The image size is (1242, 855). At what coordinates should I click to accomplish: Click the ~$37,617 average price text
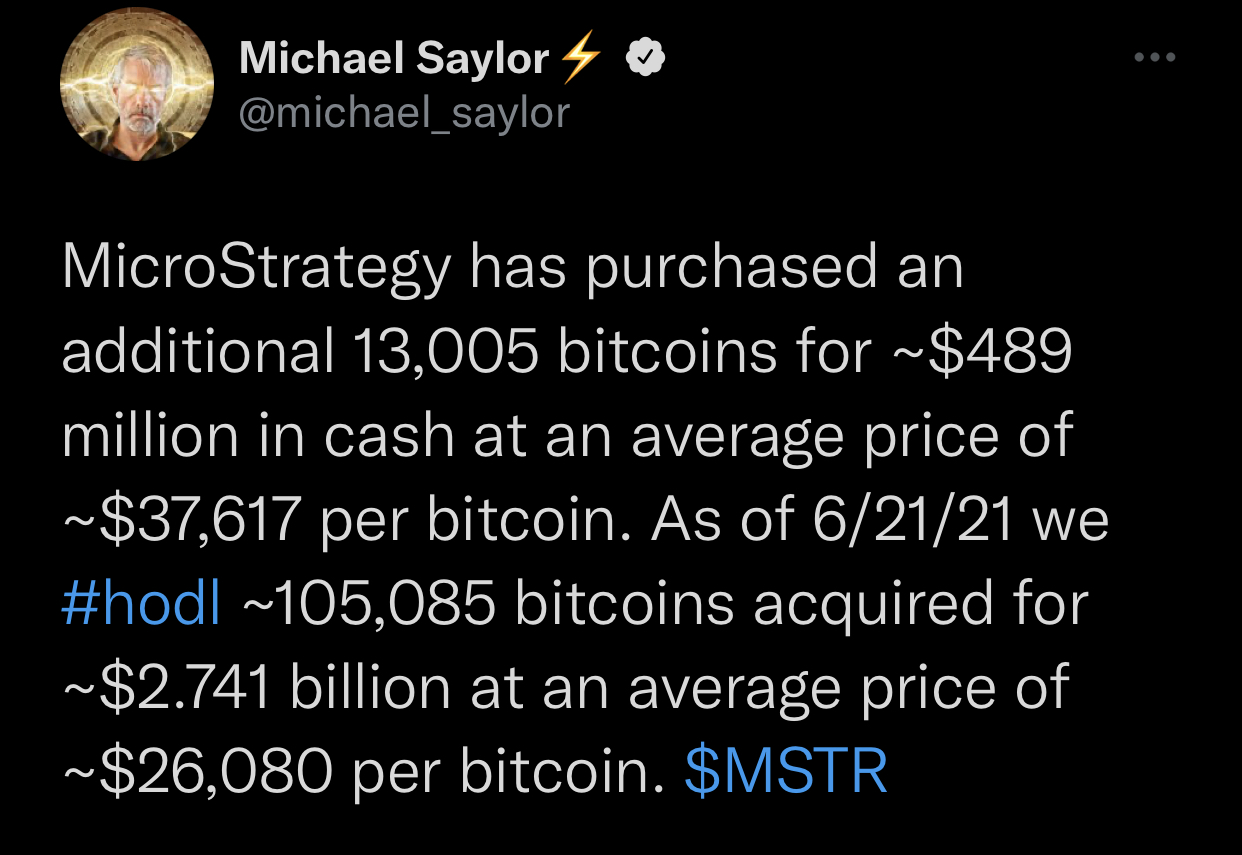(x=181, y=521)
